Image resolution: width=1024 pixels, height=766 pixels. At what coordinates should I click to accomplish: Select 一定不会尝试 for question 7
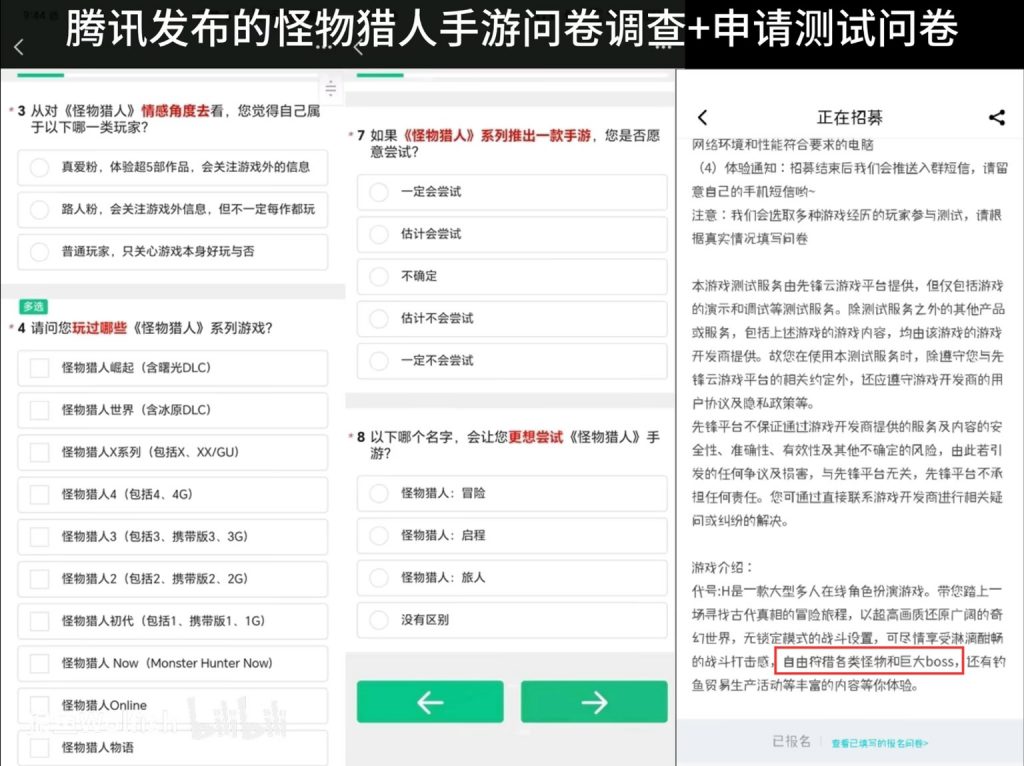click(512, 360)
